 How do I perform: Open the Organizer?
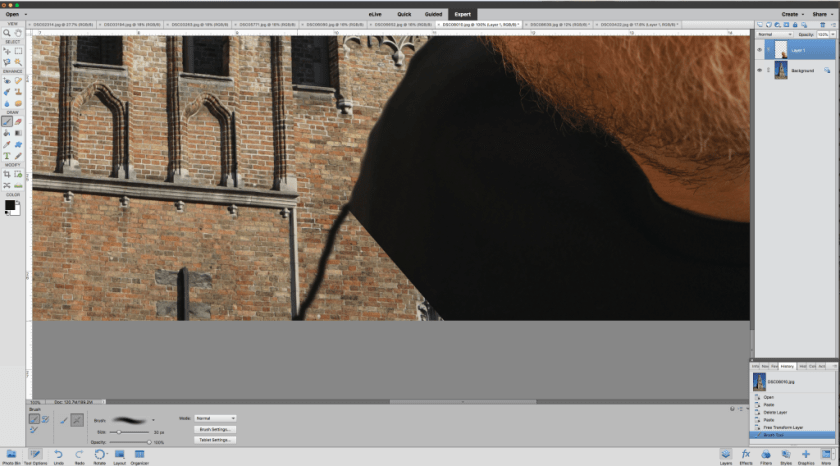click(x=139, y=456)
